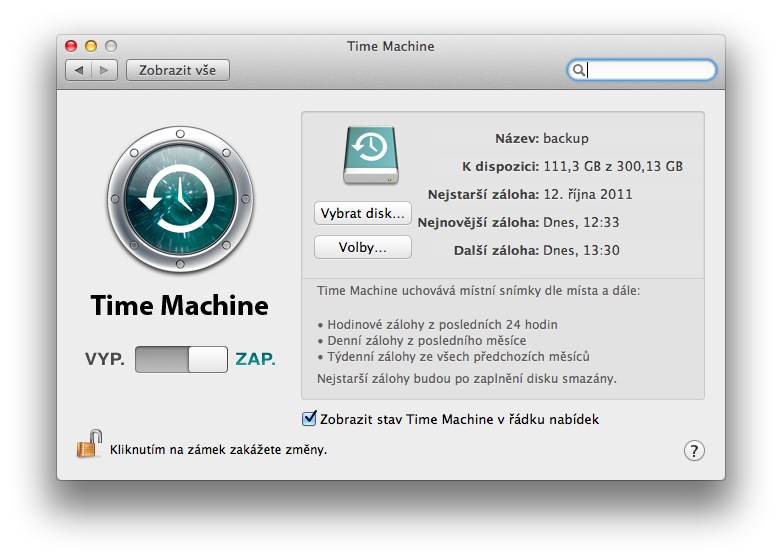Click the large Time Machine clock icon
Viewport: 782px width, 559px height.
[180, 199]
